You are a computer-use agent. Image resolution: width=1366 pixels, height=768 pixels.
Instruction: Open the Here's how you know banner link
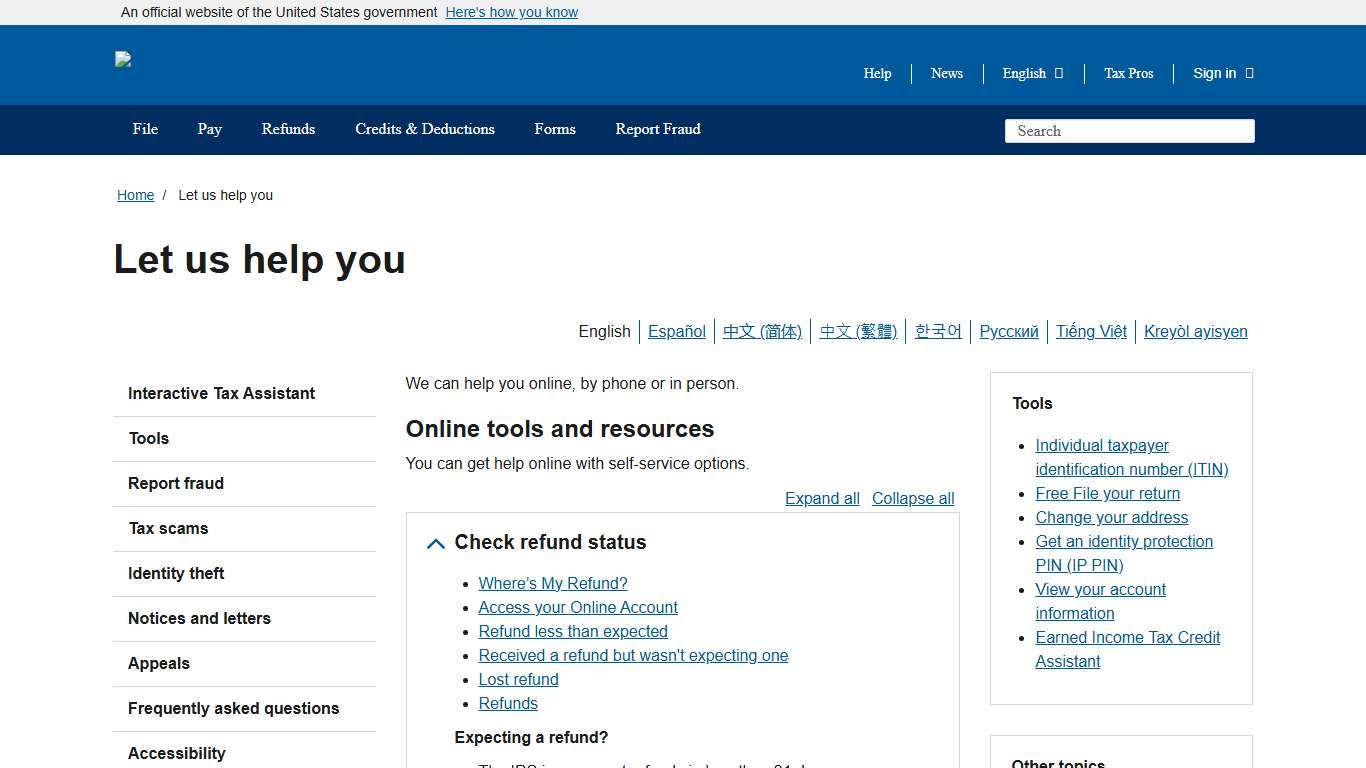point(511,12)
